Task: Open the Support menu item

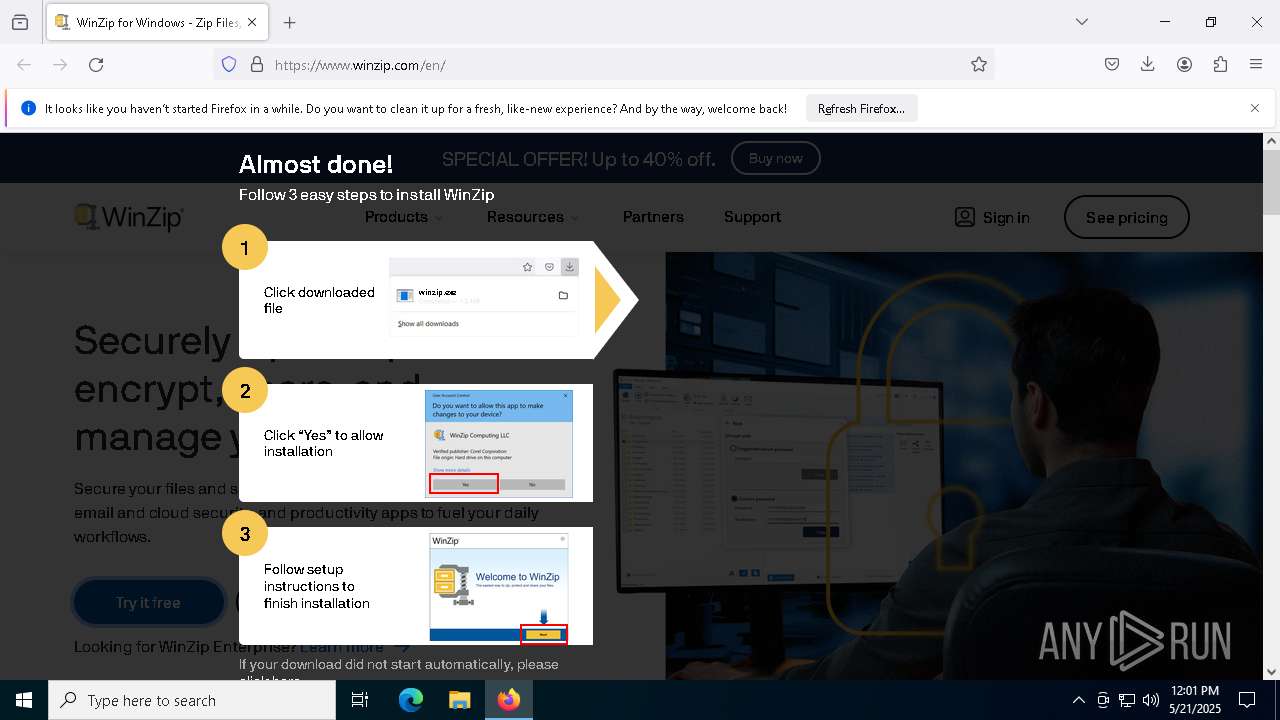Action: 752,217
